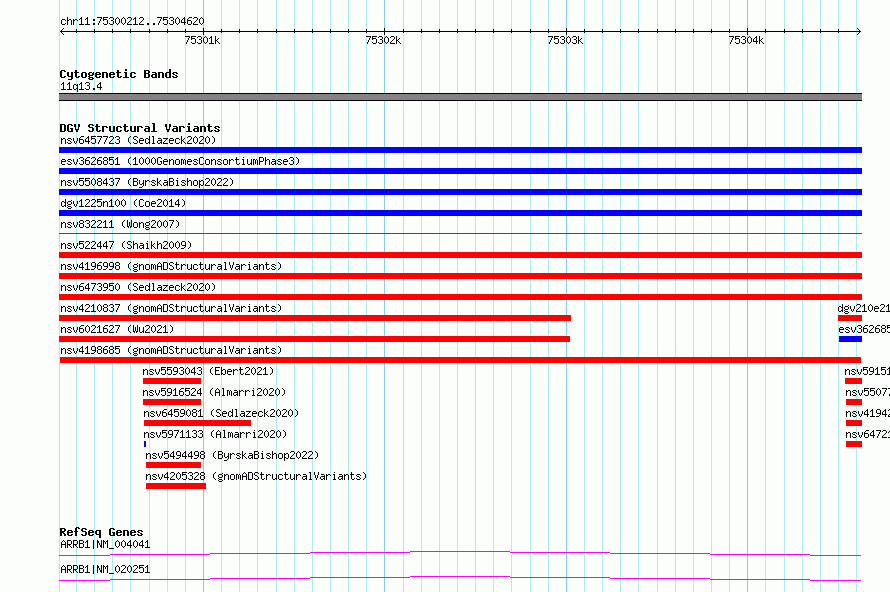Click the left arrow end of ruler
The width and height of the screenshot is (890, 592).
click(x=62, y=32)
